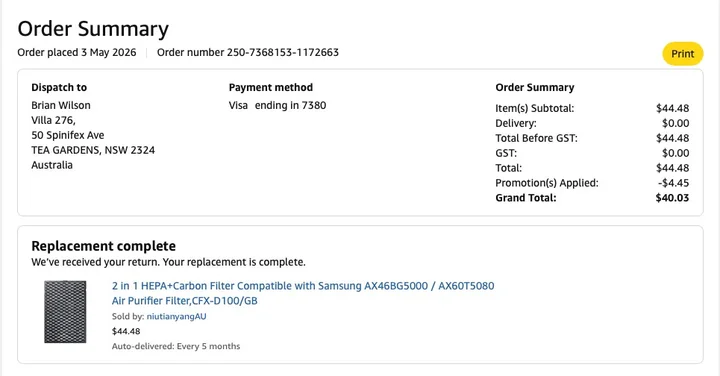Click the yellow Print button
This screenshot has width=720, height=376.
click(682, 54)
